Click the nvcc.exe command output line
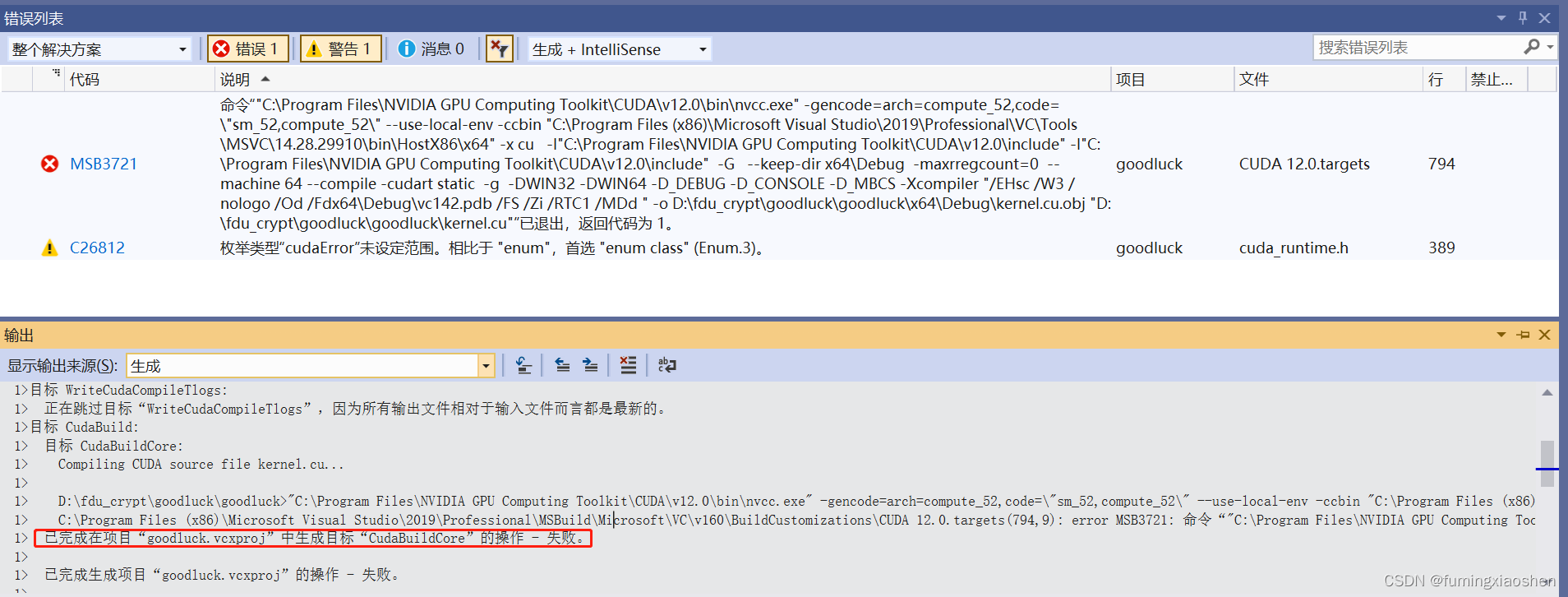Image resolution: width=1568 pixels, height=597 pixels. [796, 501]
